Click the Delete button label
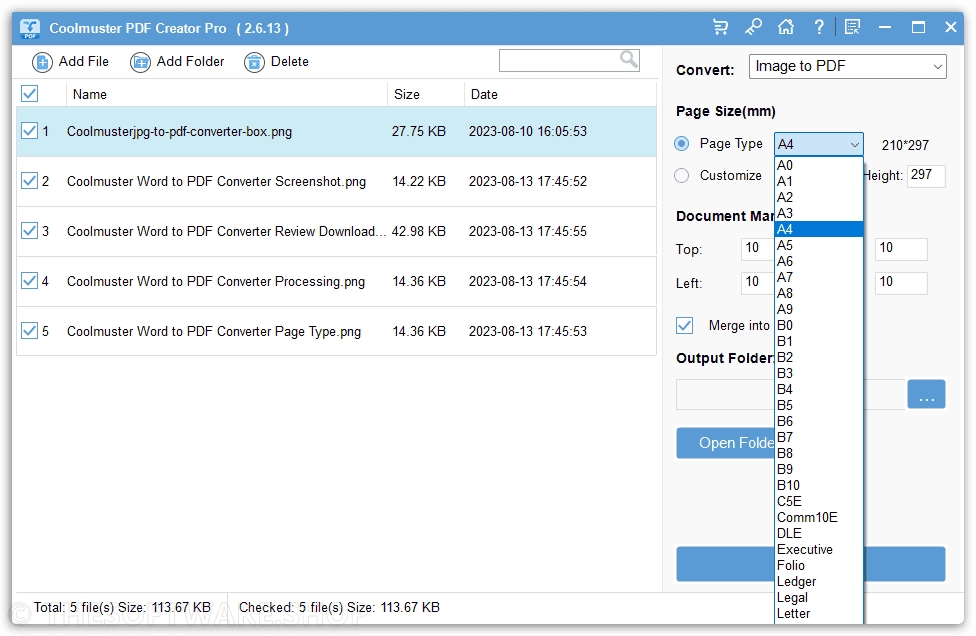This screenshot has width=976, height=636. 289,62
